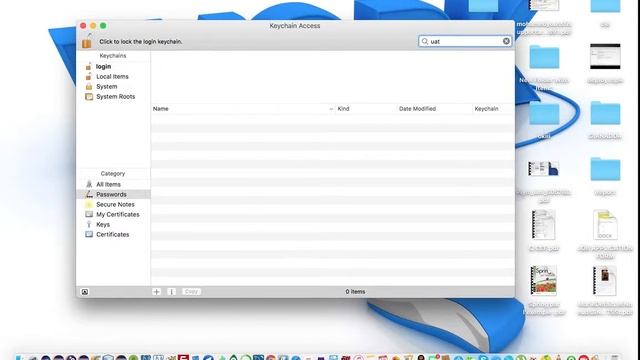Click the System Roots folder icon

point(89,97)
